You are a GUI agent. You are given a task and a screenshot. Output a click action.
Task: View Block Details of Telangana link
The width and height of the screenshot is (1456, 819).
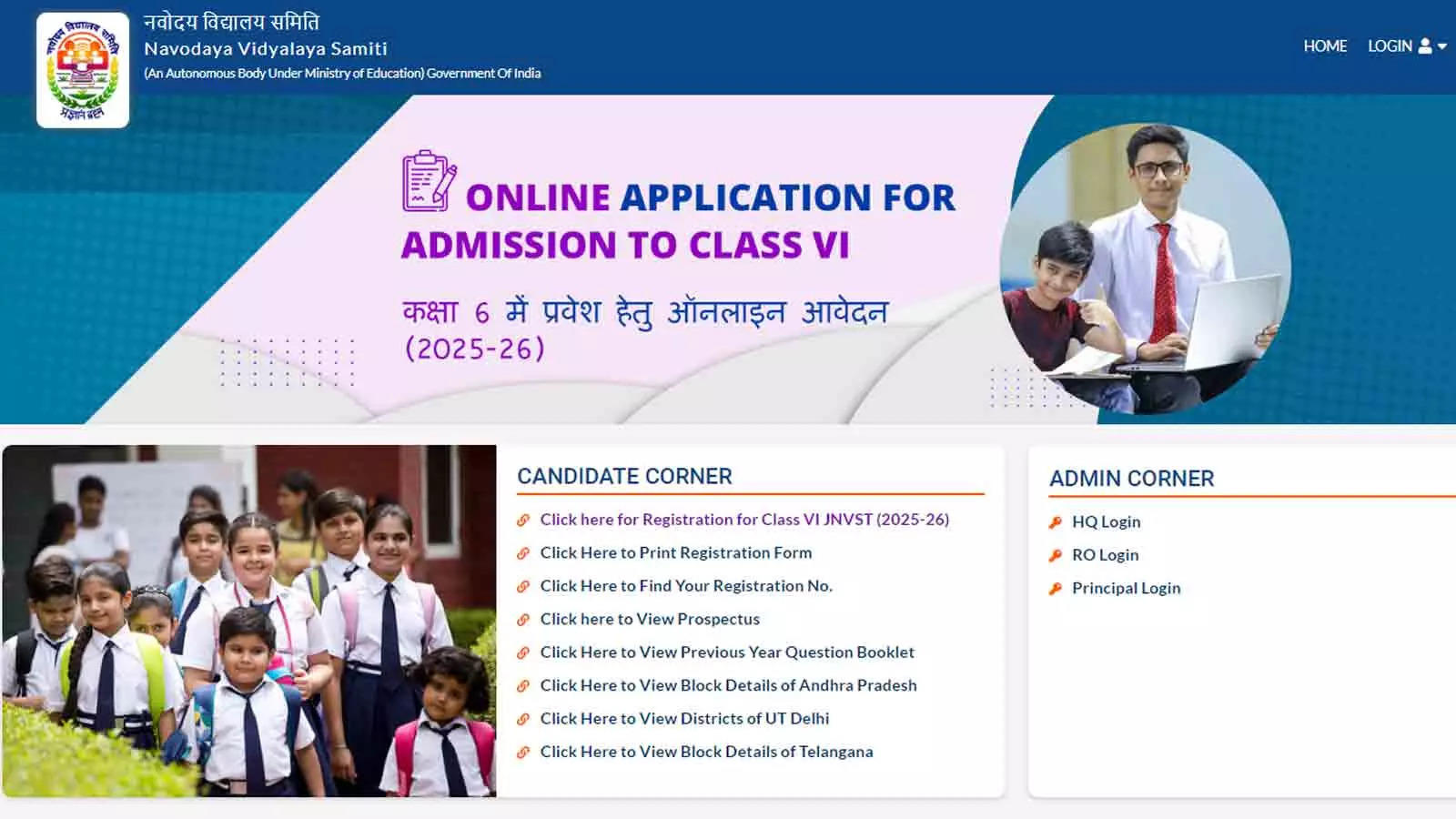(x=706, y=752)
